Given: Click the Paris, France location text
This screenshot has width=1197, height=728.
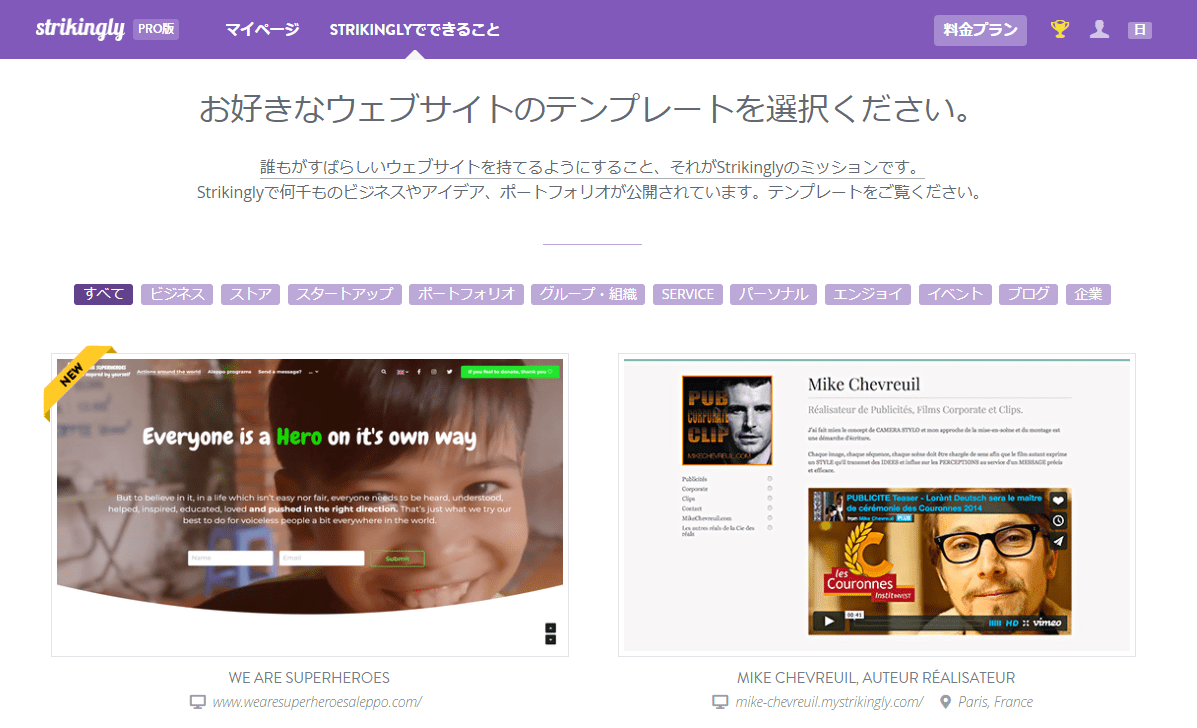Looking at the screenshot, I should pyautogui.click(x=995, y=702).
